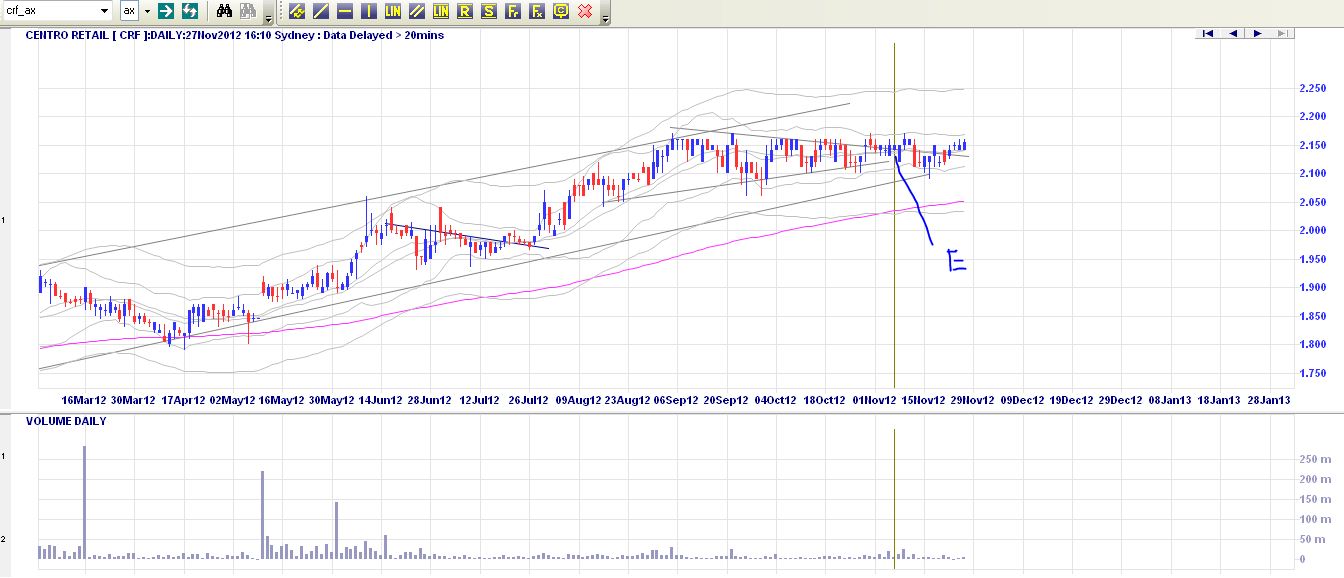Select the horizontal line tool
Screen dimensions: 1344x578
click(345, 12)
